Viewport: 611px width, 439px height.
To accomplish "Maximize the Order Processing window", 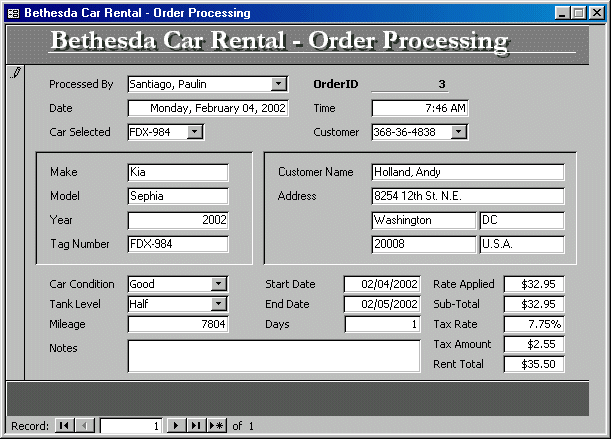I will click(579, 13).
